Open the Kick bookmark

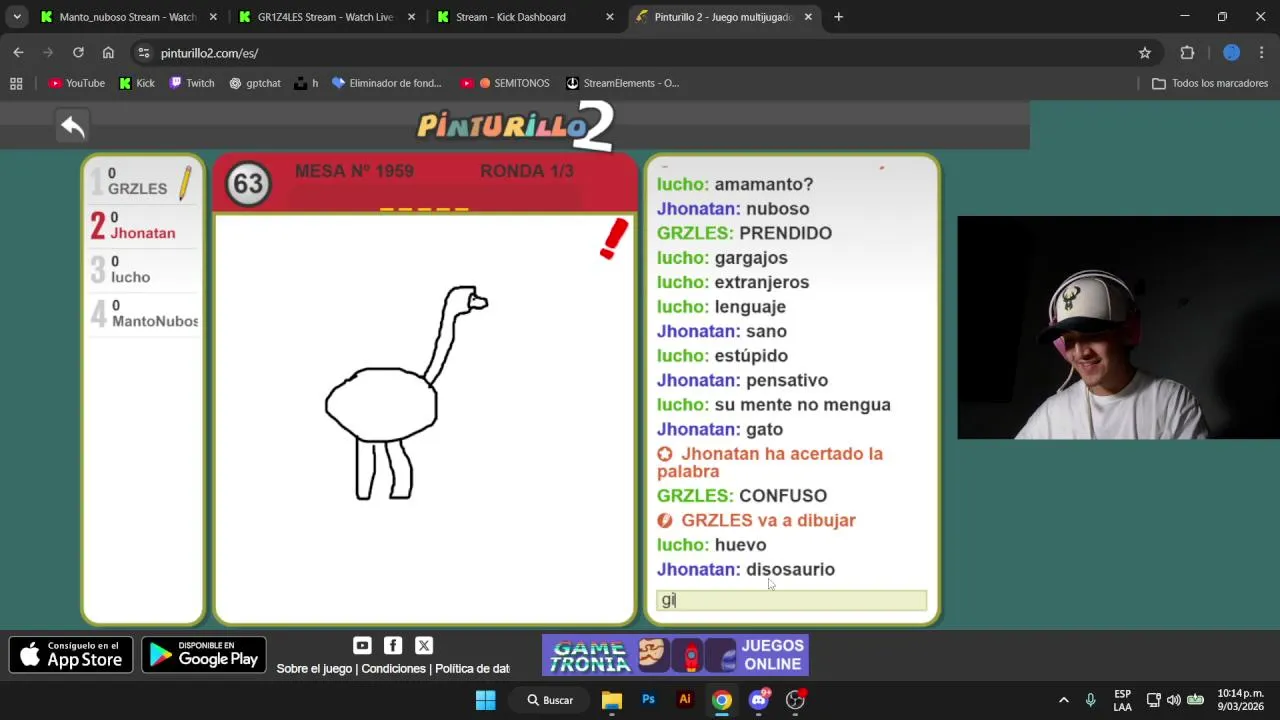pyautogui.click(x=137, y=83)
